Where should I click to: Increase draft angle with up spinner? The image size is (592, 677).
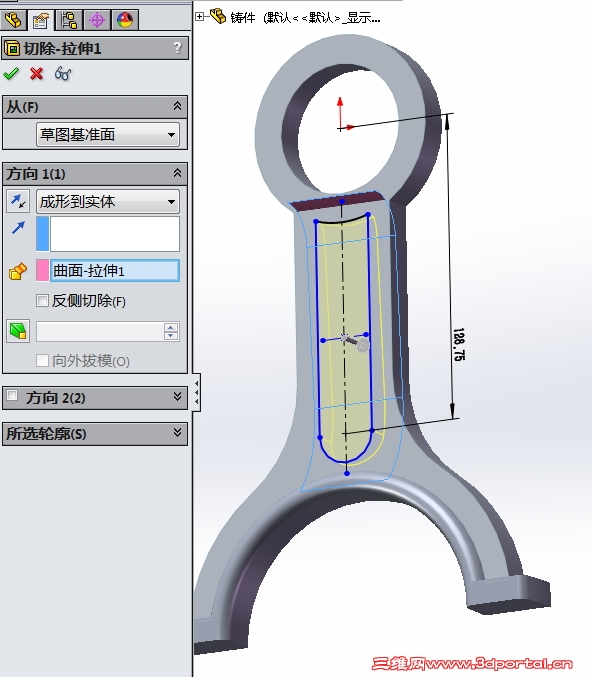pos(171,327)
